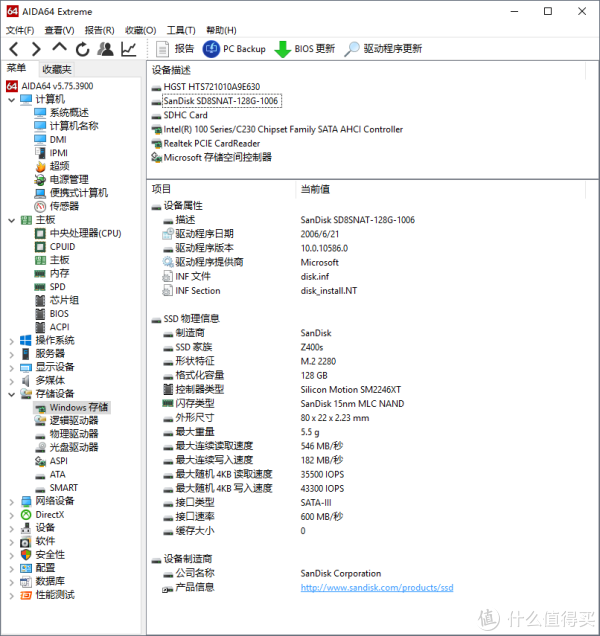Screen dimensions: 600x636
Task: Launch PC Backup from the toolbar
Action: point(234,49)
